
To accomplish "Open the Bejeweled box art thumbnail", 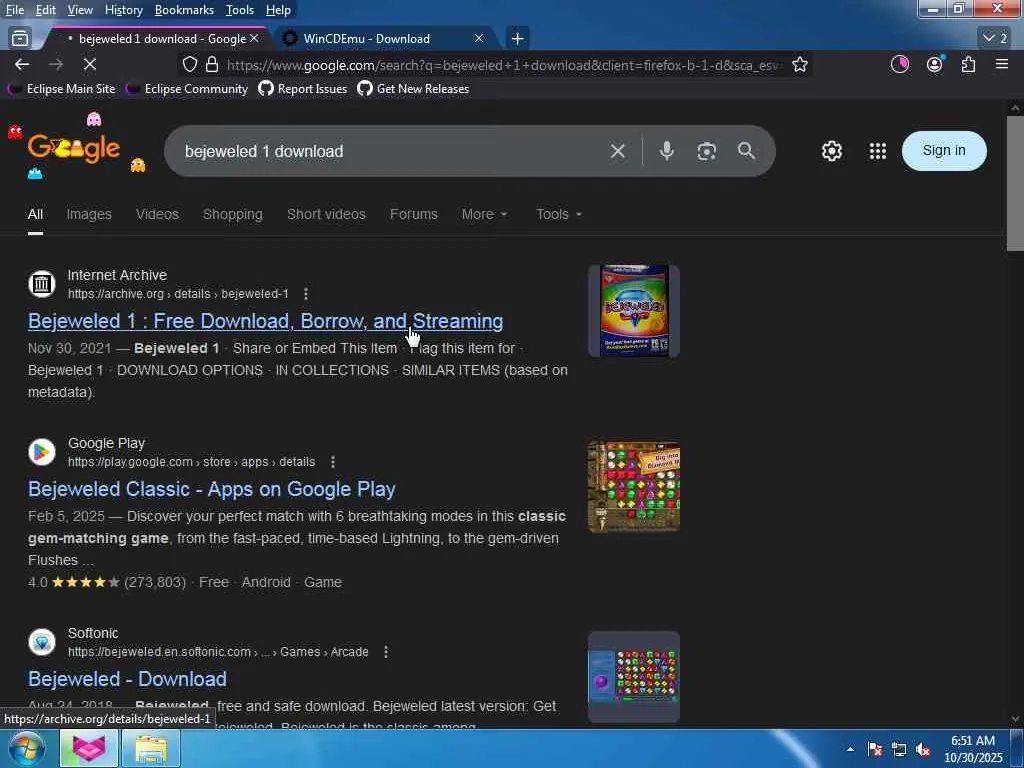I will (633, 311).
